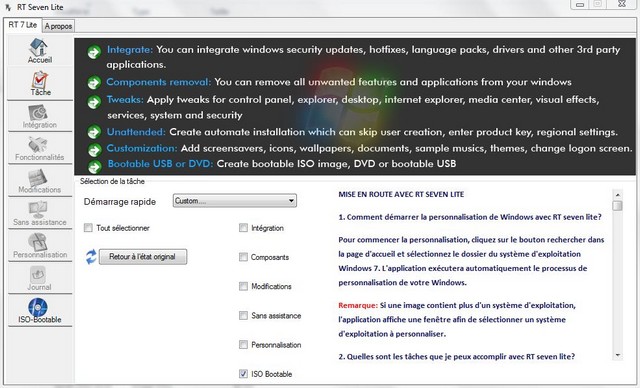
Task: Click the 'Integrate:' heading text
Action: coord(130,50)
